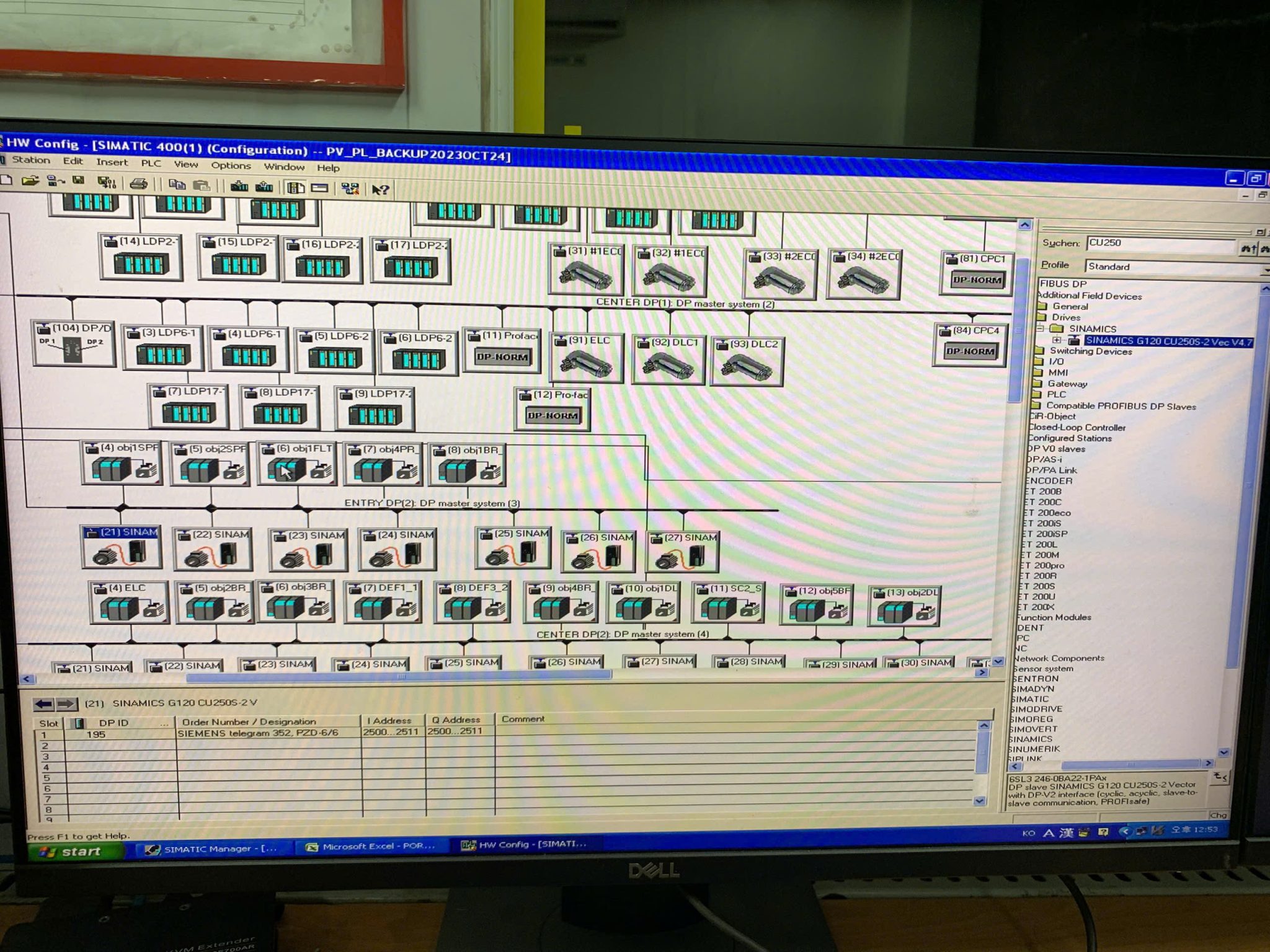The height and width of the screenshot is (952, 1270).
Task: Open the Edit menu
Action: click(73, 161)
